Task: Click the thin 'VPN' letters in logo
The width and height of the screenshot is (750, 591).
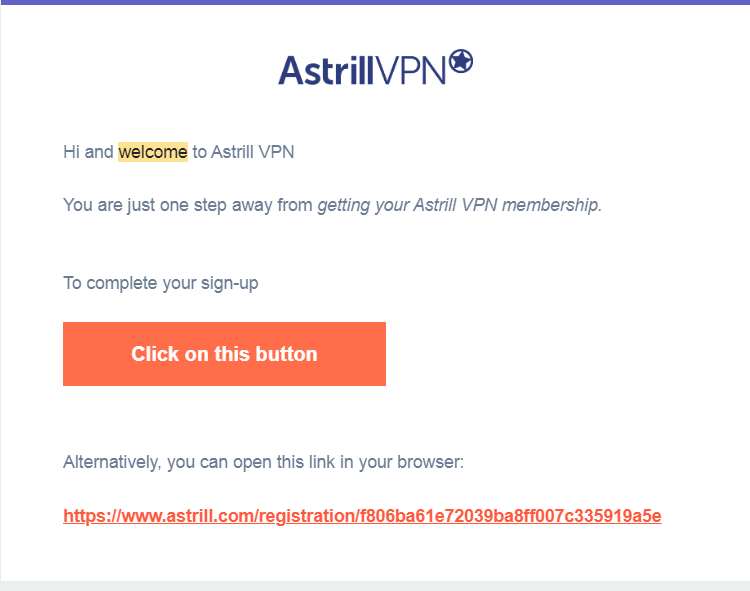Action: (410, 70)
